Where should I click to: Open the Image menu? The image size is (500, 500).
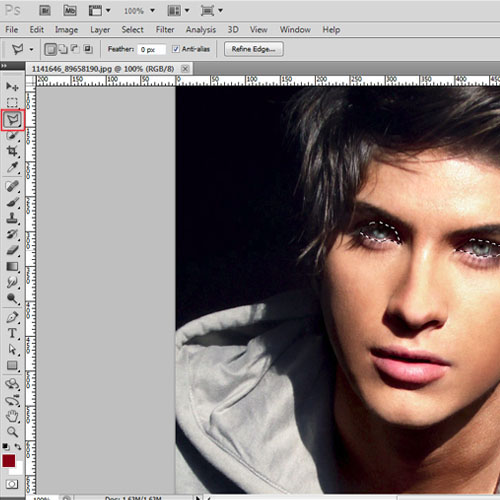click(66, 30)
